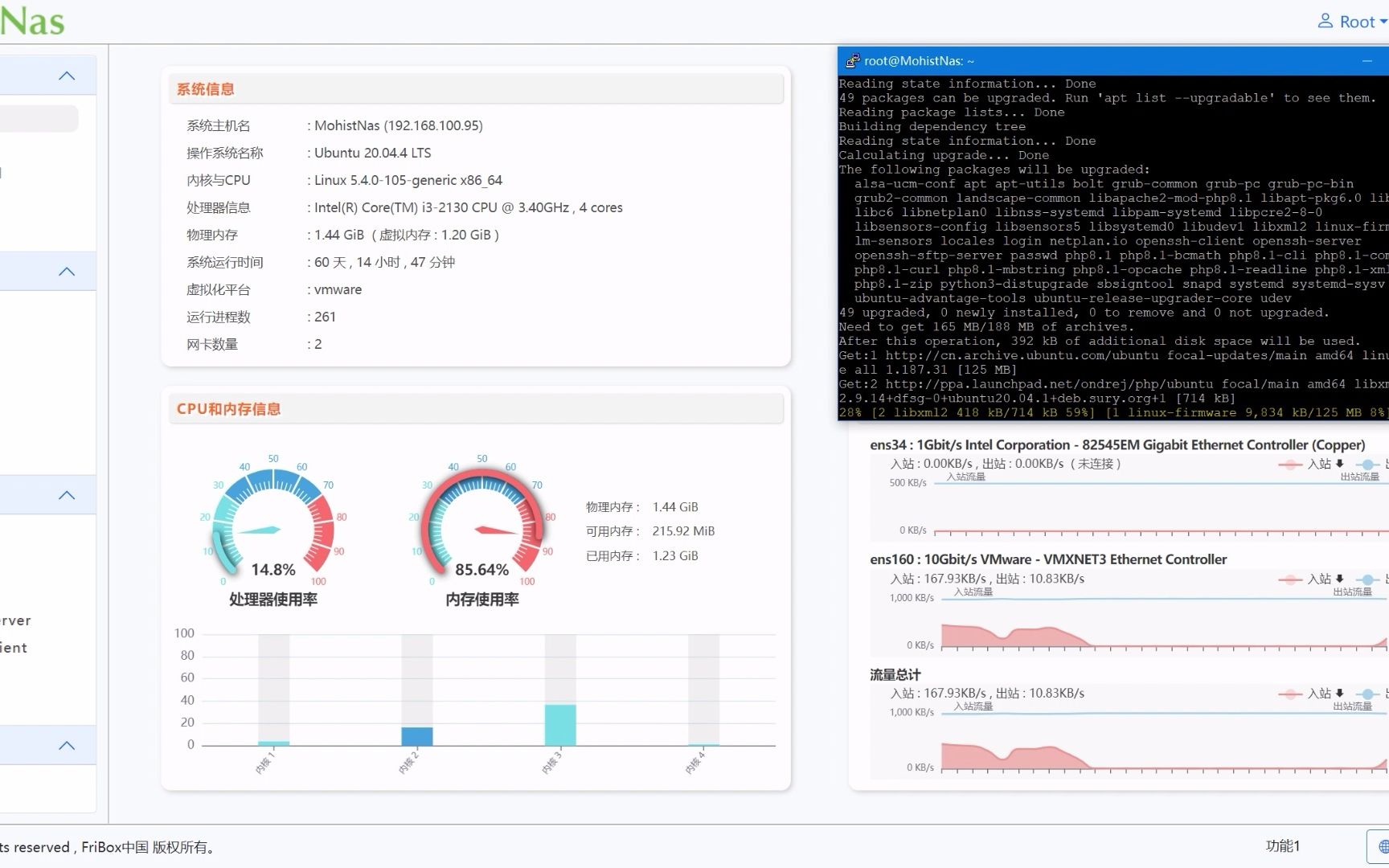The width and height of the screenshot is (1389, 868).
Task: Click the kernel value Linux 5.4.0-105-generic x86_64
Action: [x=408, y=180]
